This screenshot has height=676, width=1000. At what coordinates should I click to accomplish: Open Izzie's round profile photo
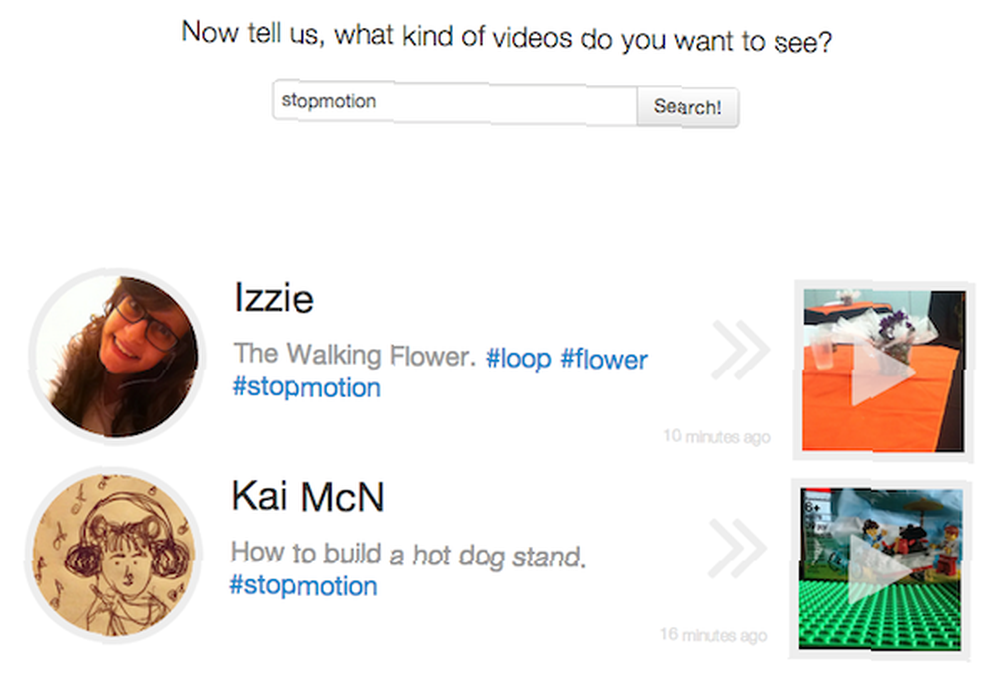(117, 356)
